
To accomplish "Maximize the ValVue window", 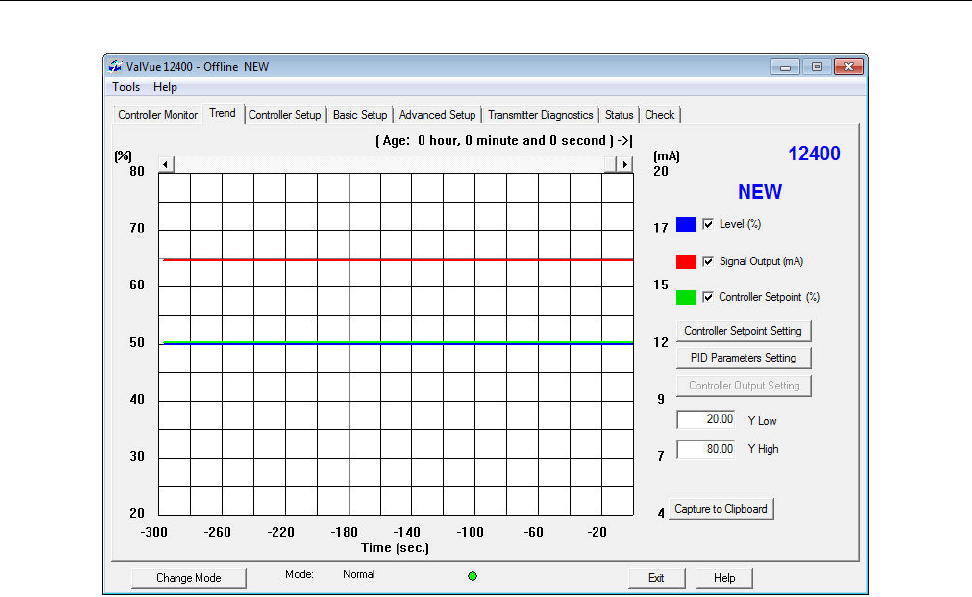I will click(816, 66).
